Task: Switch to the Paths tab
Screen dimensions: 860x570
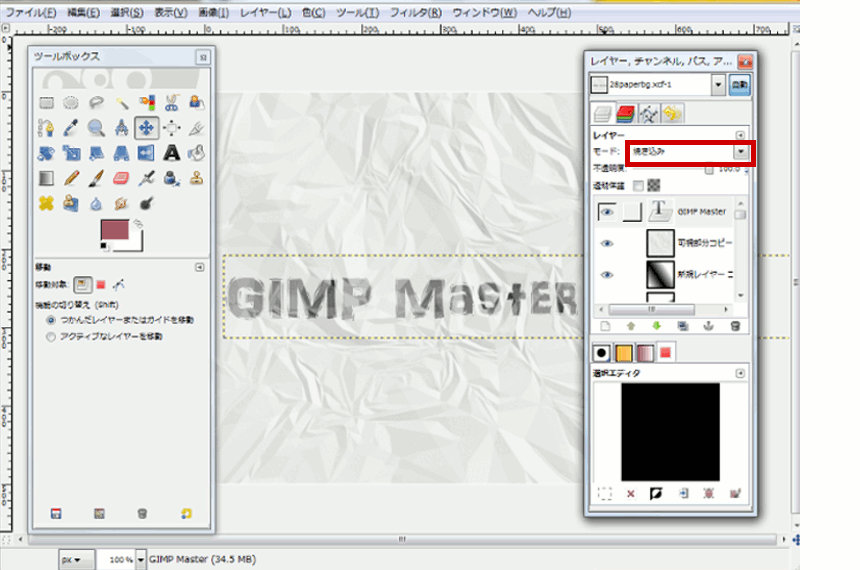Action: (x=648, y=114)
